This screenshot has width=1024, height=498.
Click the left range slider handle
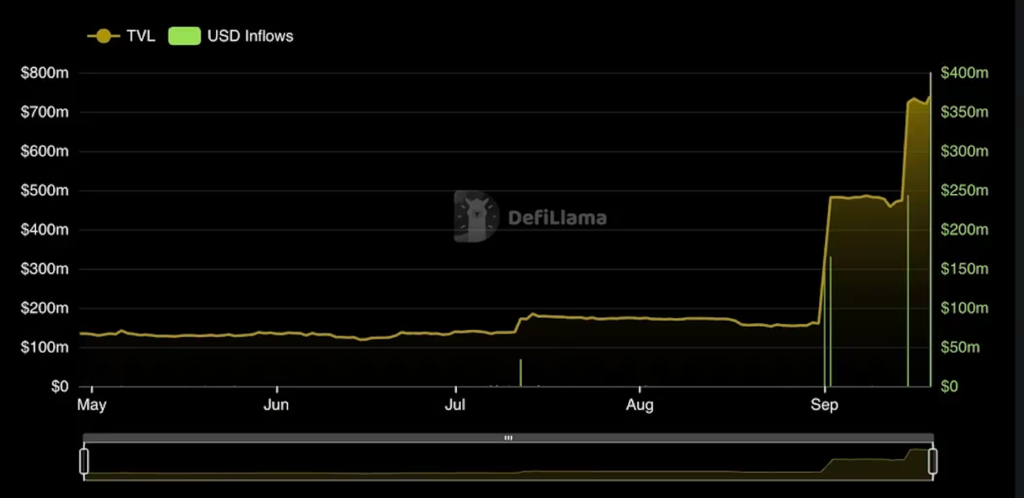click(x=84, y=461)
